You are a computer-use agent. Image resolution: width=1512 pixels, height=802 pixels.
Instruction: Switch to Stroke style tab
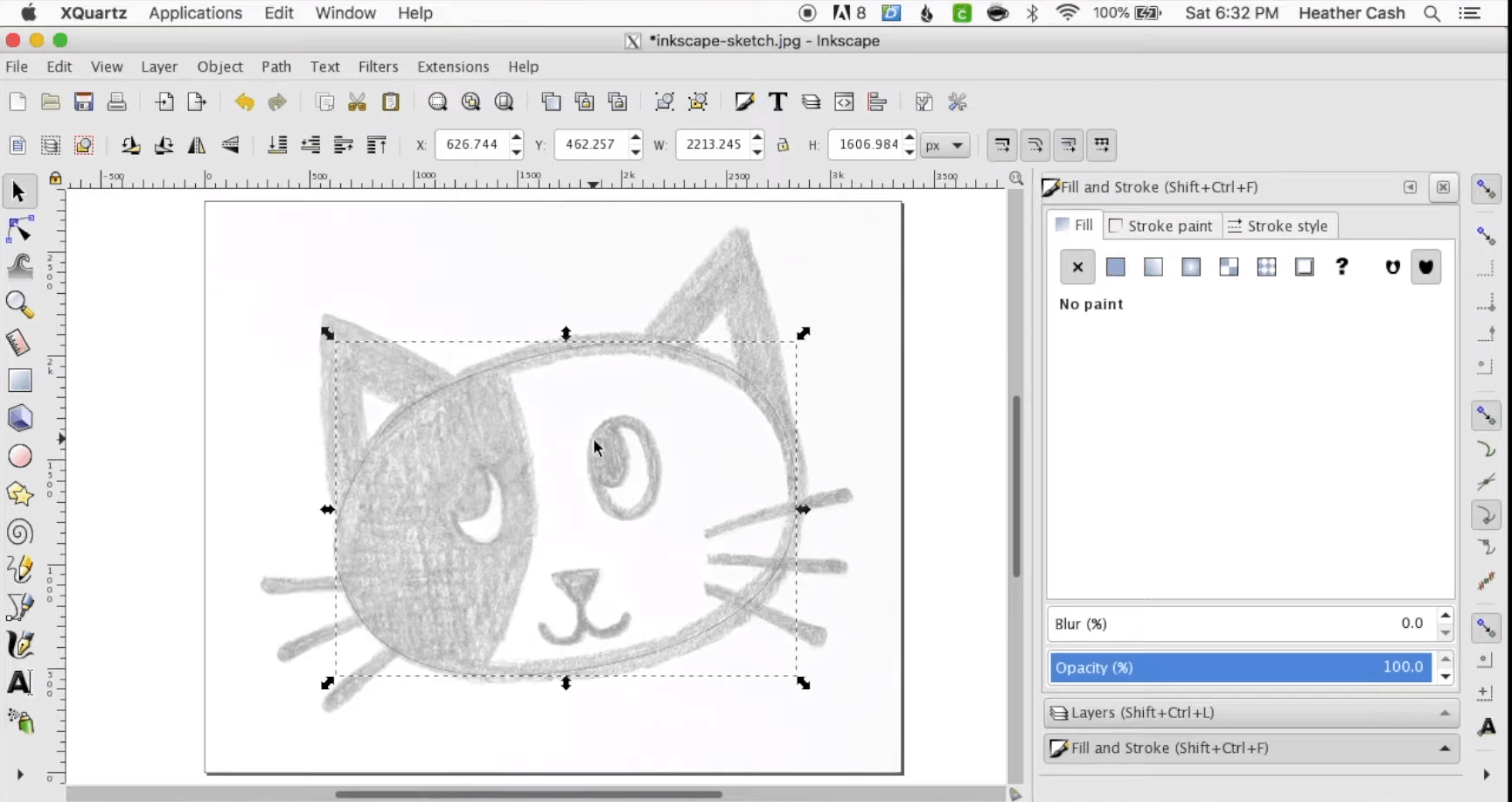pyautogui.click(x=1279, y=226)
